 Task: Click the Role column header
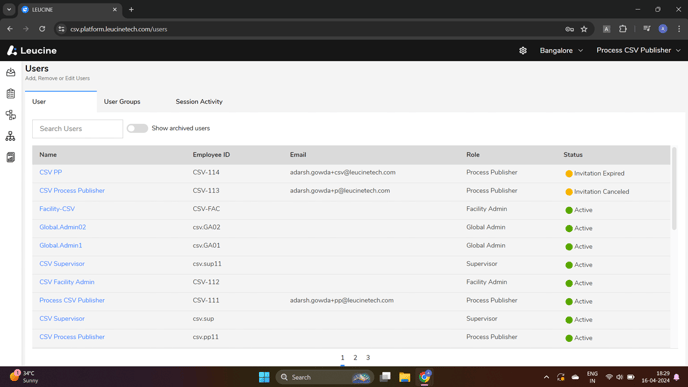point(473,155)
